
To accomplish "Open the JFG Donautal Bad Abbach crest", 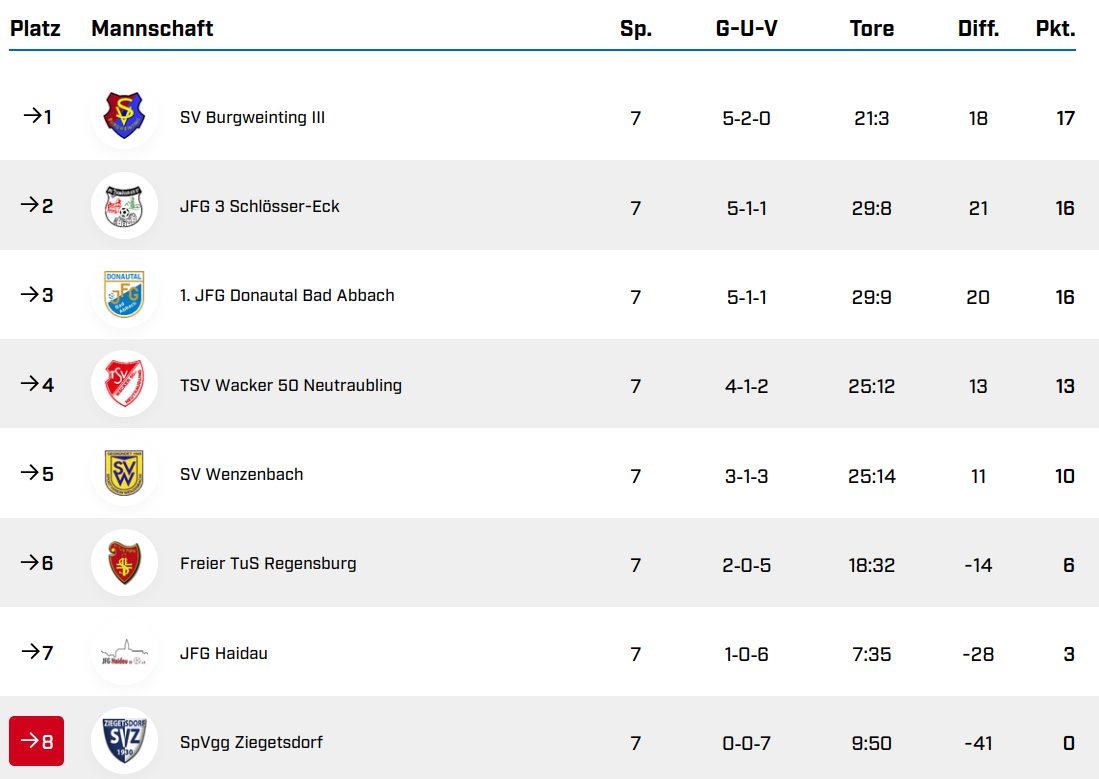I will (x=124, y=295).
